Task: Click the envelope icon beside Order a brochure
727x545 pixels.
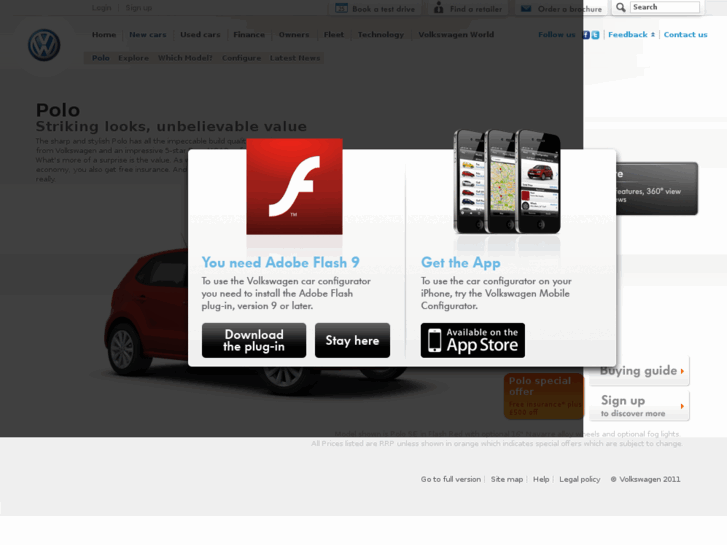Action: [526, 8]
